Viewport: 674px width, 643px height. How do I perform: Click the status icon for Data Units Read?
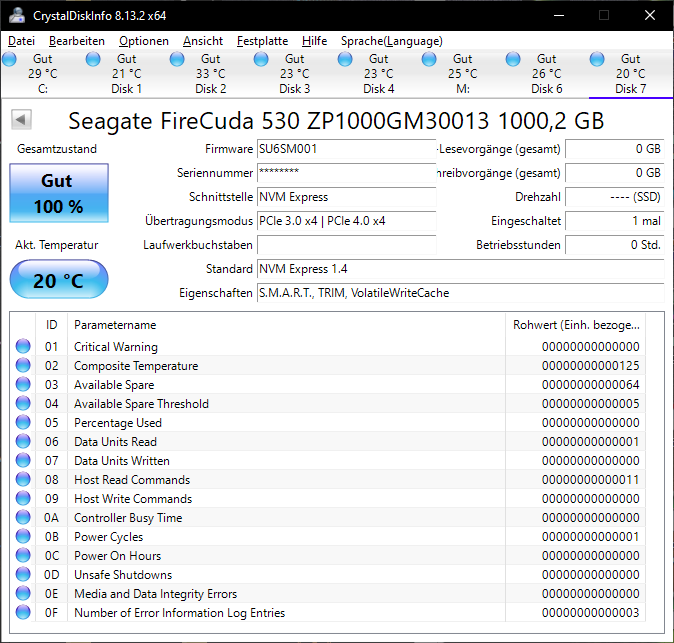tap(23, 441)
